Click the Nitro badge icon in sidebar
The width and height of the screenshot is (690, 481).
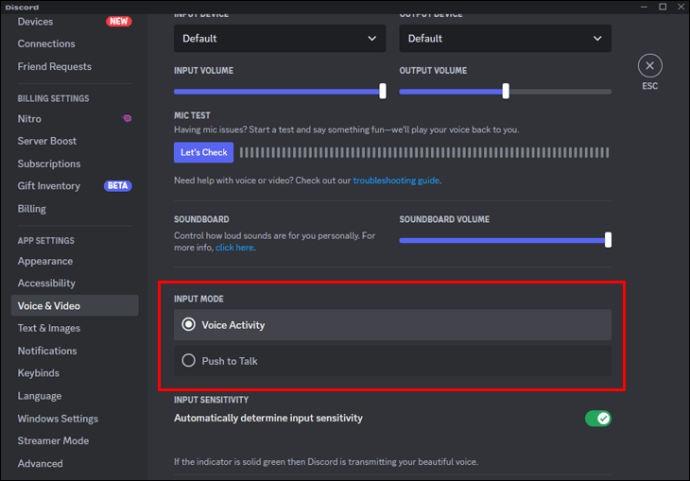[x=127, y=118]
